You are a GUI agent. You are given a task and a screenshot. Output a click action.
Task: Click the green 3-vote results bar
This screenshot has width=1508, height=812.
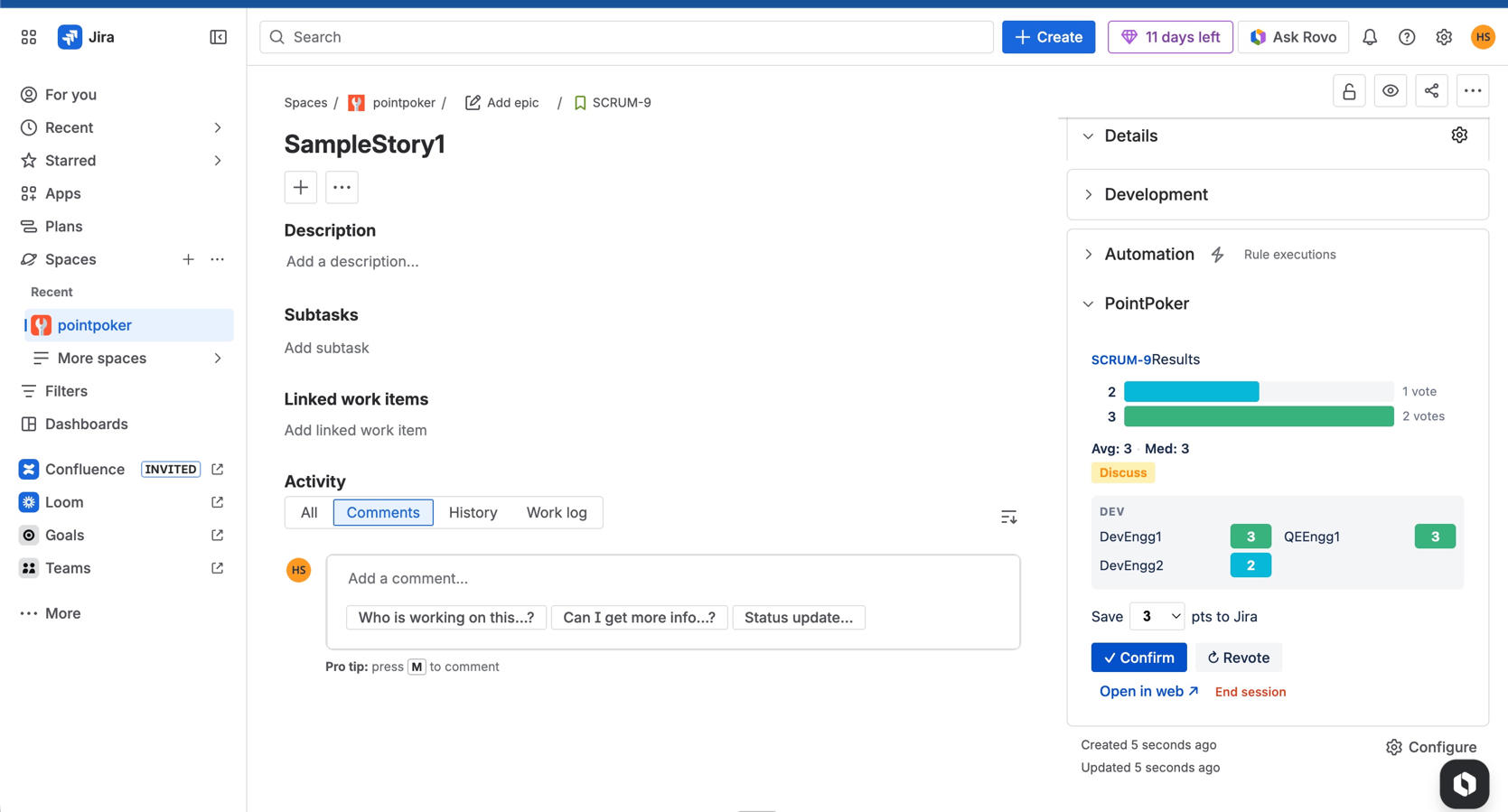[x=1259, y=416]
